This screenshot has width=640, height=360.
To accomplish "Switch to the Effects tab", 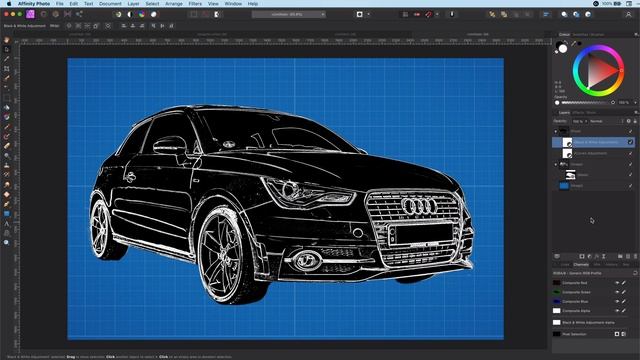I will 578,113.
